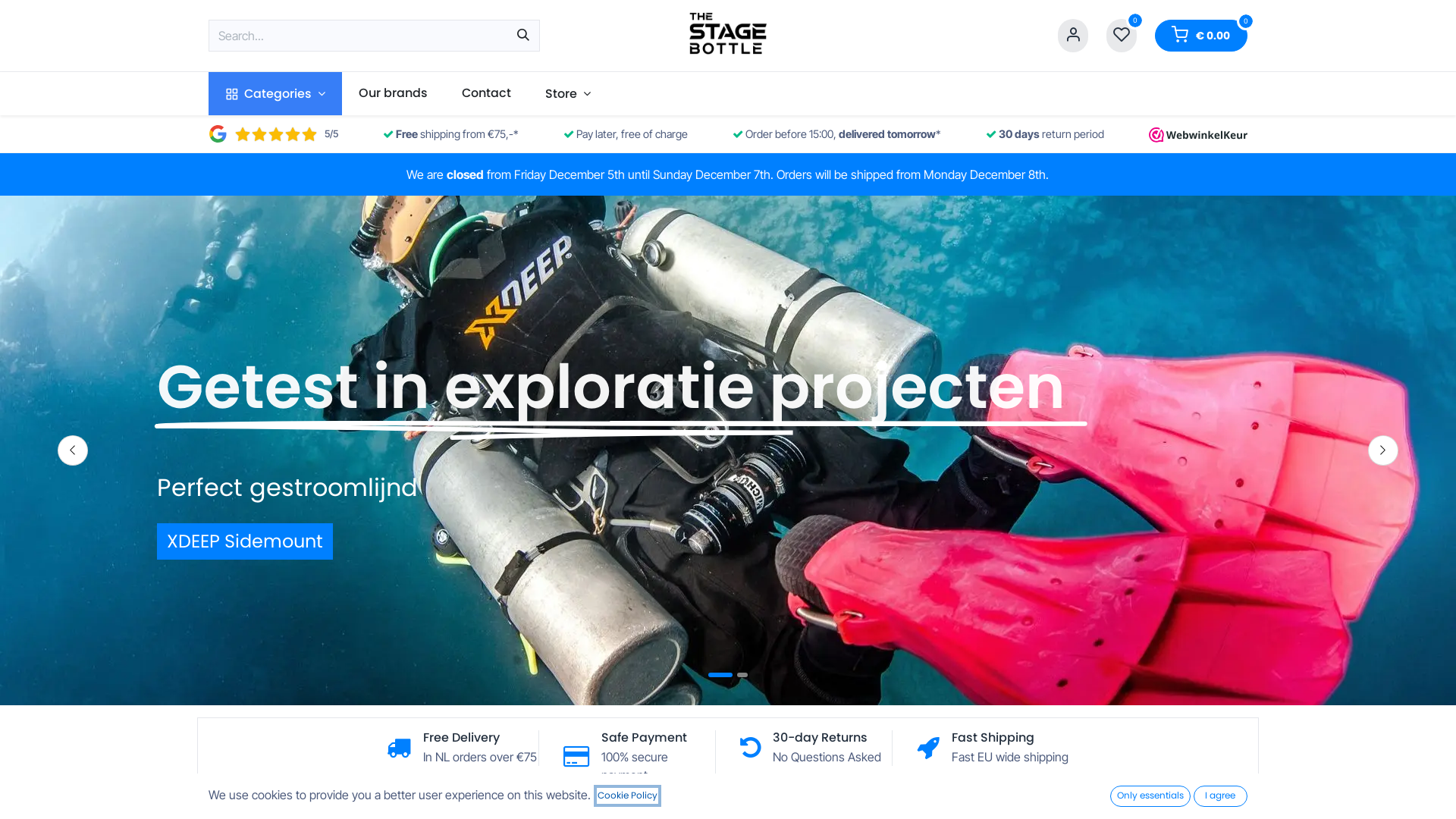Open the Our brands menu item
Screen dimensions: 1456x819
pyautogui.click(x=393, y=93)
